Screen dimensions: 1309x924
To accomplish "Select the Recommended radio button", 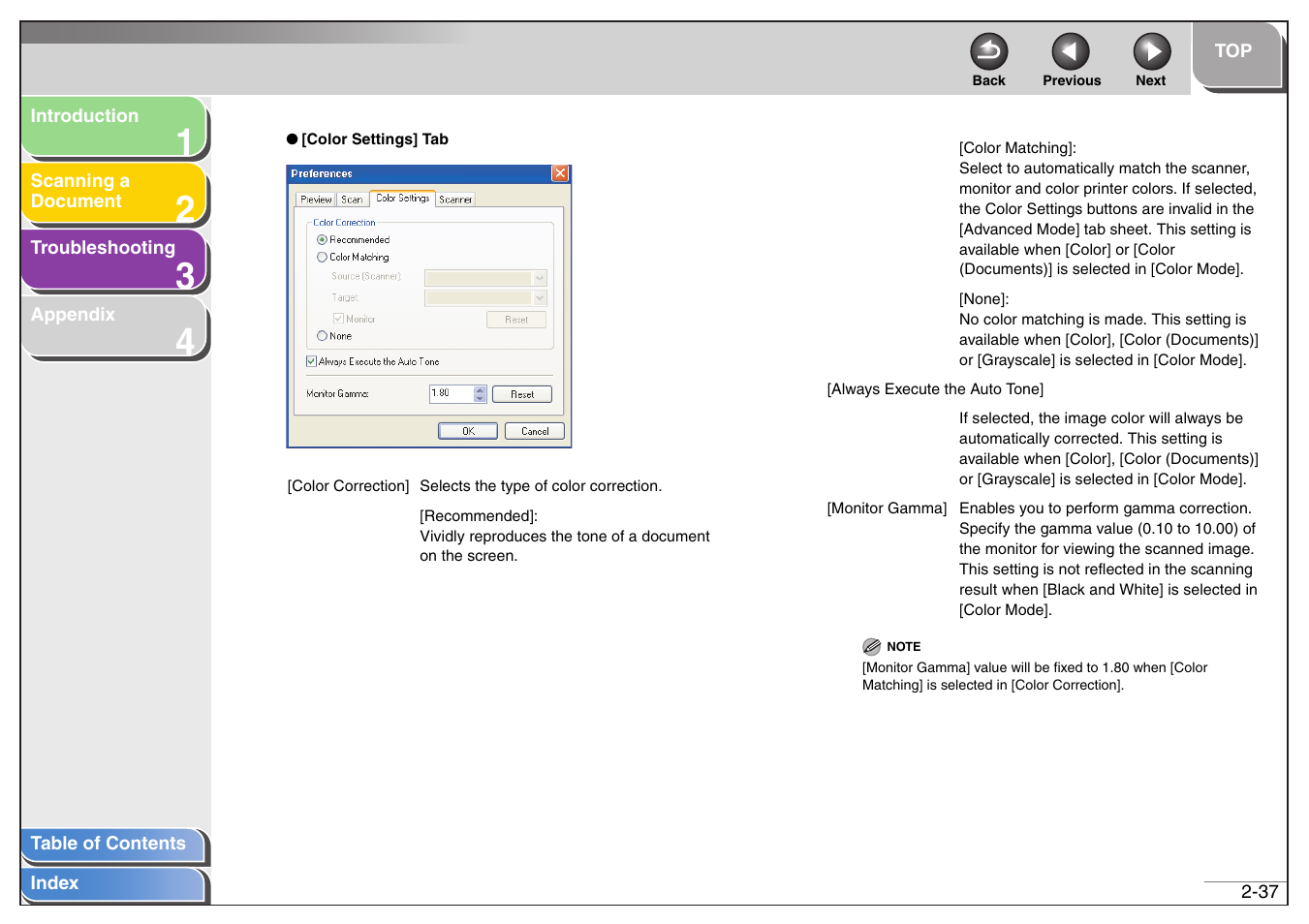I will click(323, 239).
